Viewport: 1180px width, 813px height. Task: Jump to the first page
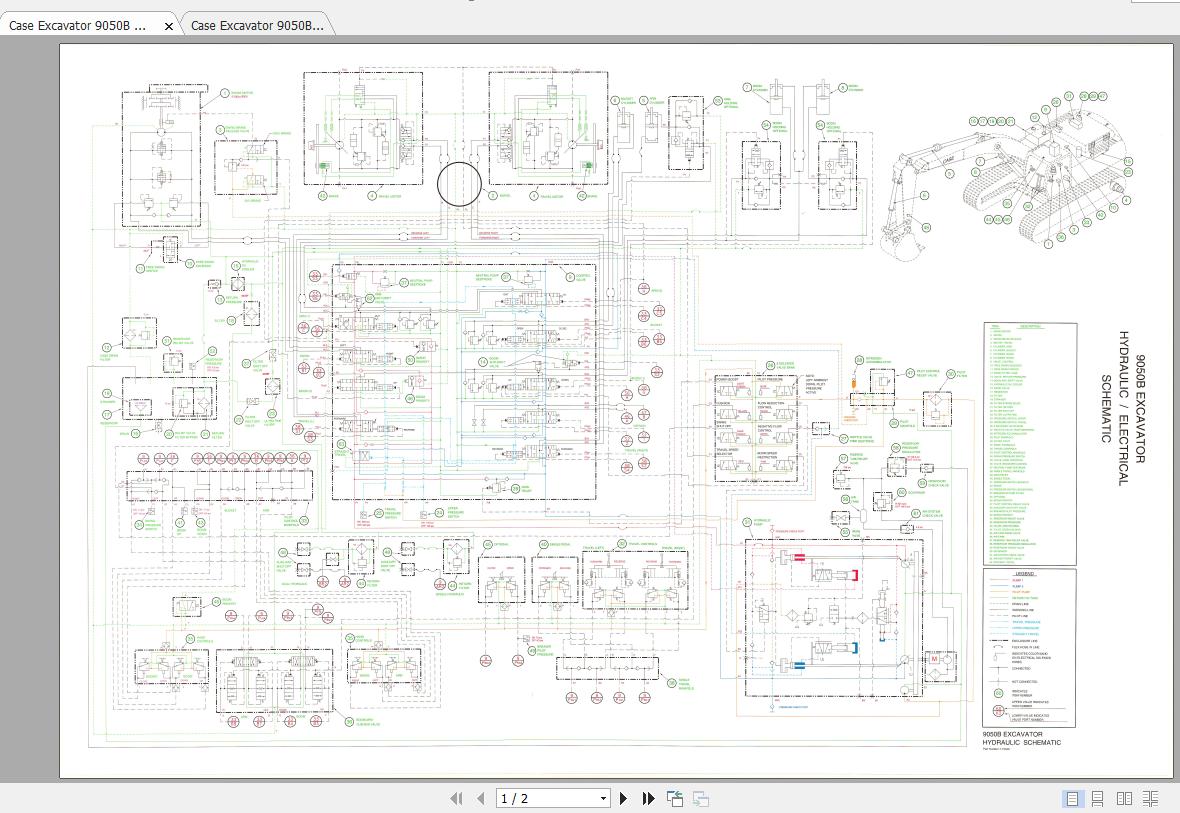click(x=456, y=798)
